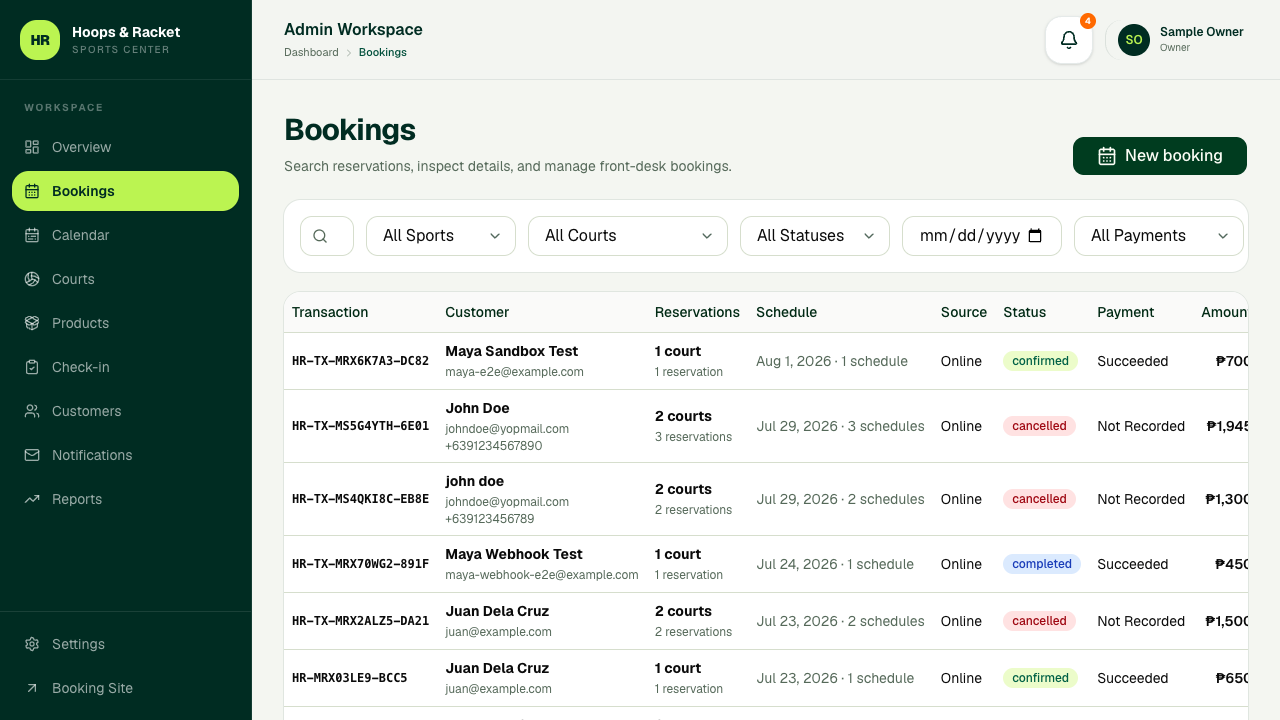Image resolution: width=1280 pixels, height=720 pixels.
Task: Click customer Maya Webhook Test
Action: pyautogui.click(x=514, y=554)
